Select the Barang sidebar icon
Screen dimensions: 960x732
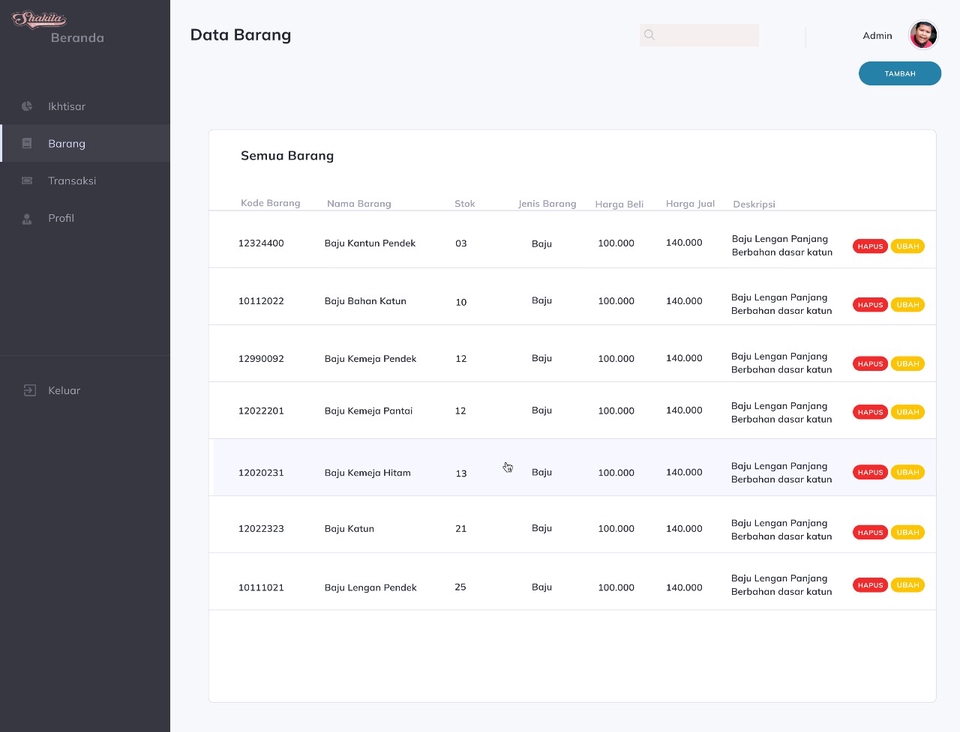[x=25, y=143]
